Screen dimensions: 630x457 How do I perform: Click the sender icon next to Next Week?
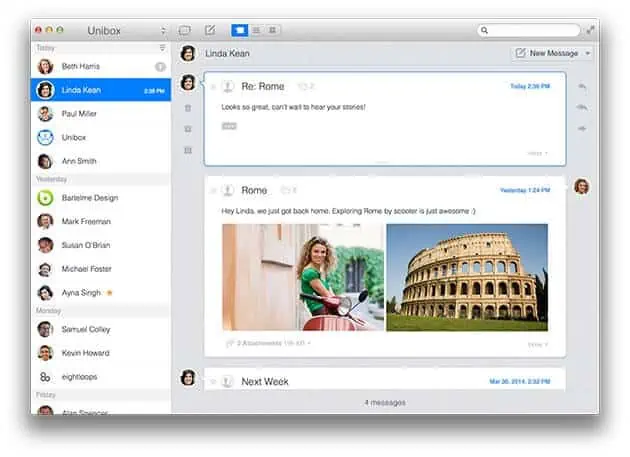[x=227, y=381]
